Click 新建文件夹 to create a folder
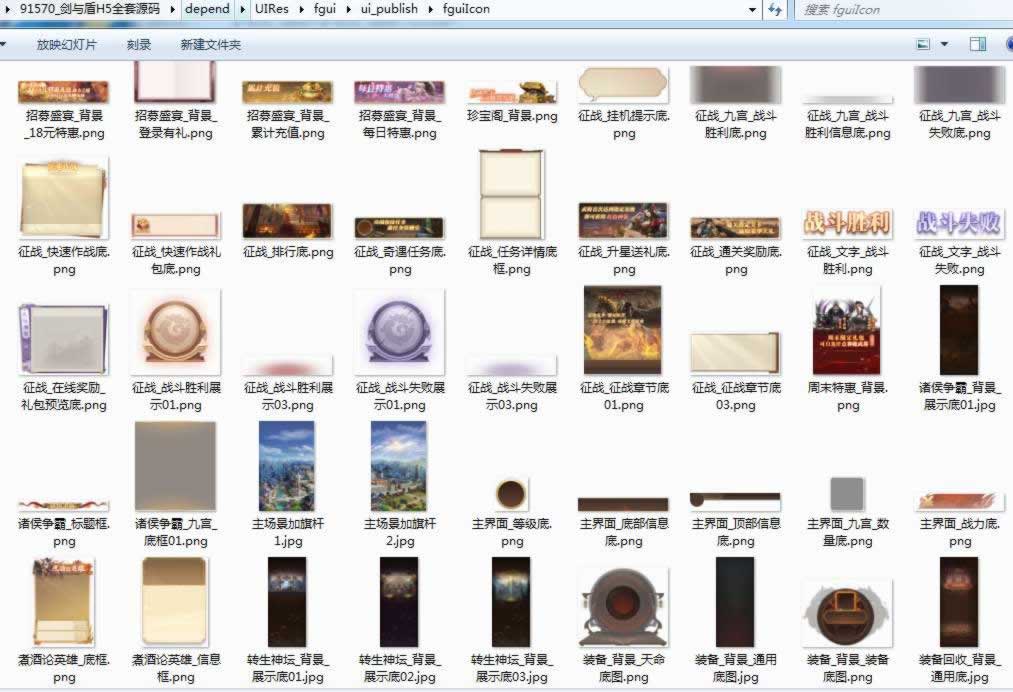 click(x=210, y=45)
